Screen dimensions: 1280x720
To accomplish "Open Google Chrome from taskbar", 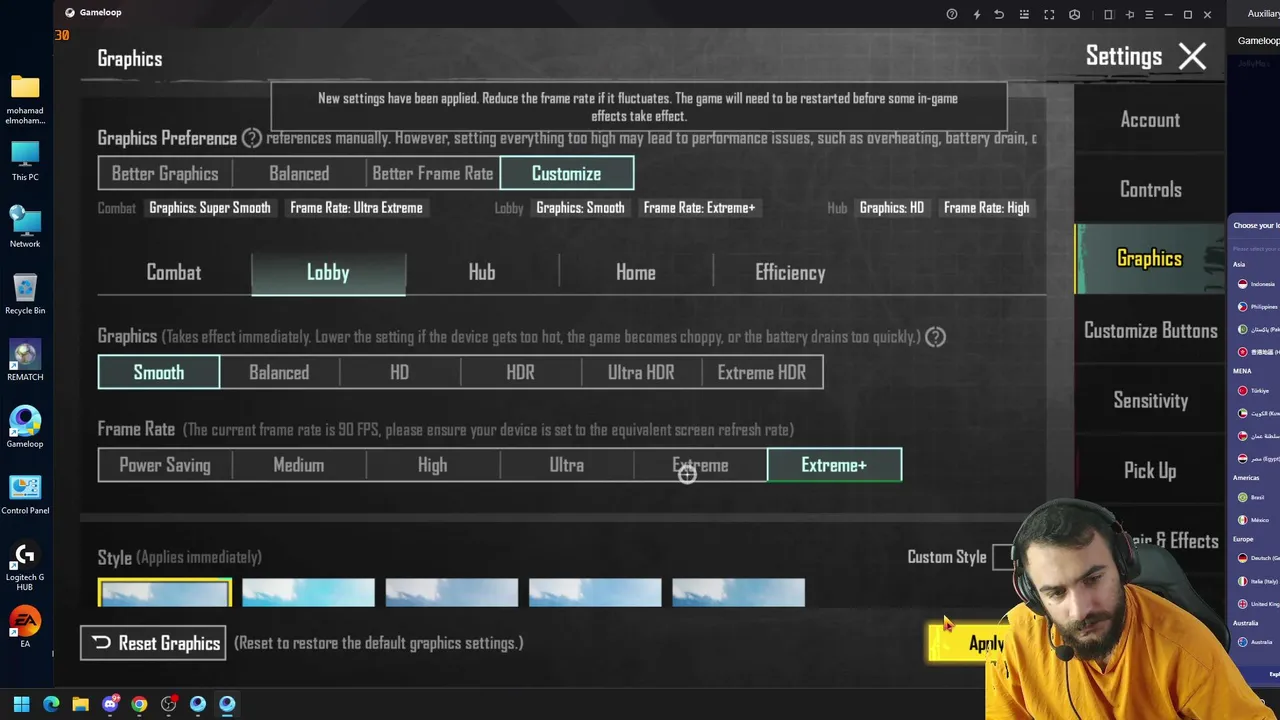I will (x=139, y=704).
